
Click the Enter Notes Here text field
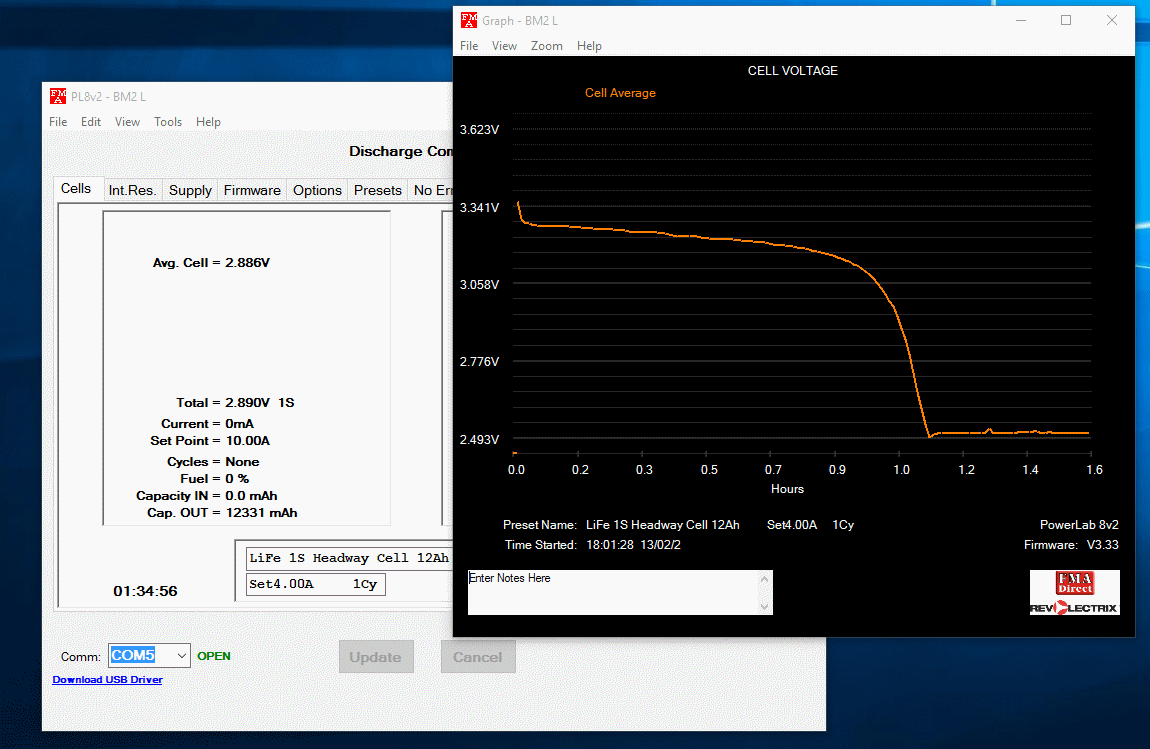point(612,592)
